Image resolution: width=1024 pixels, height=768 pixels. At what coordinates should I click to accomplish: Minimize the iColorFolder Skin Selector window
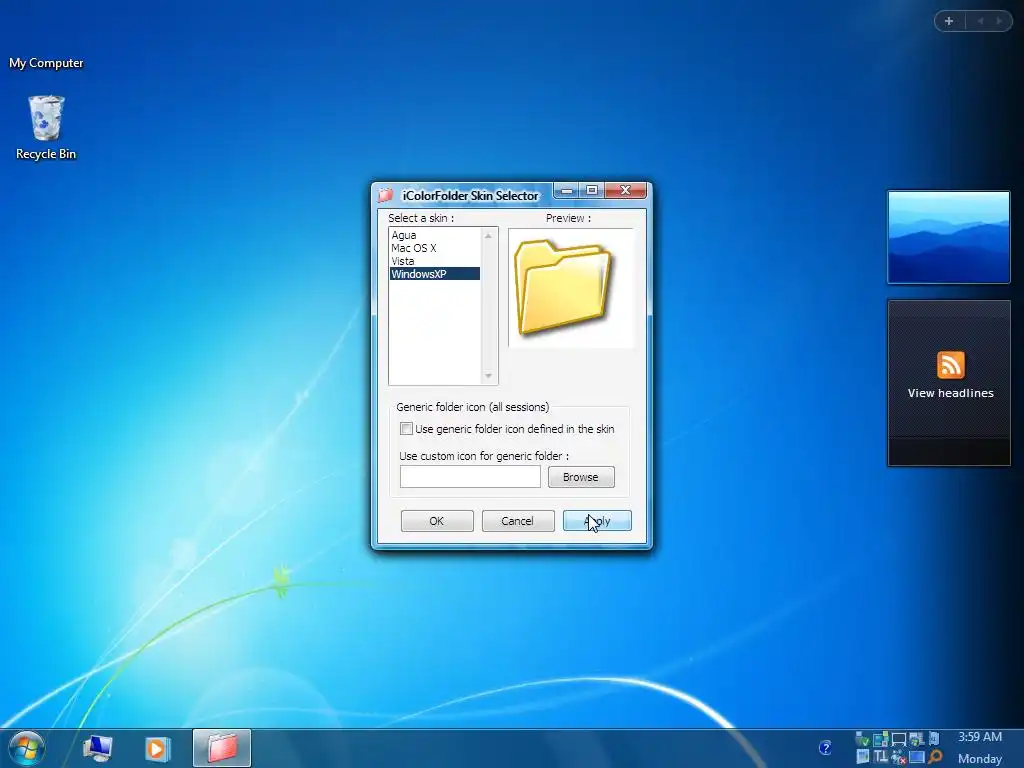click(x=567, y=190)
